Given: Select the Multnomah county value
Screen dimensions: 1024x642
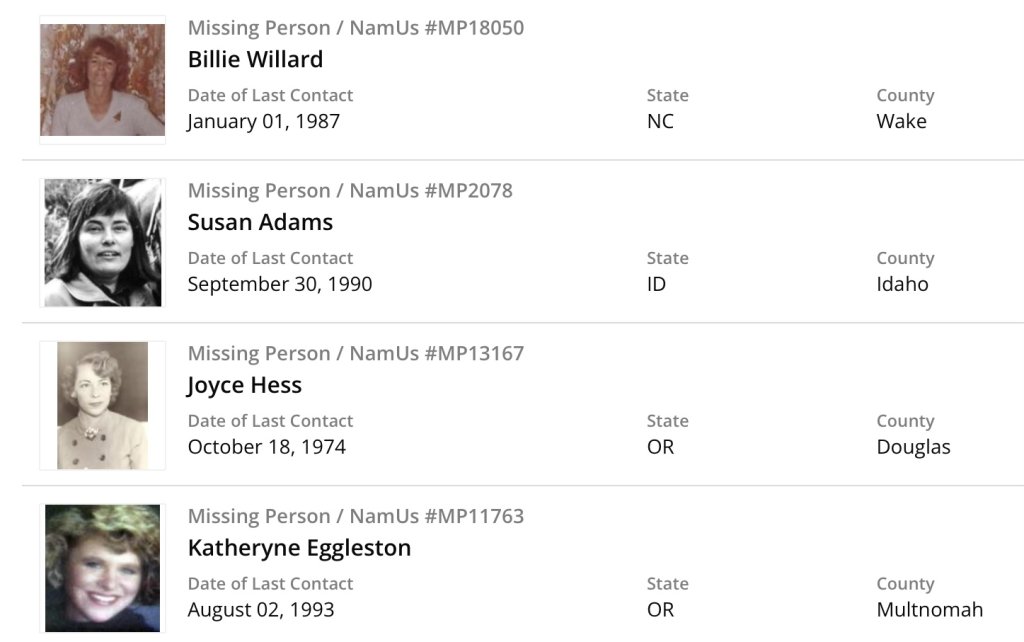Looking at the screenshot, I should click(x=929, y=609).
